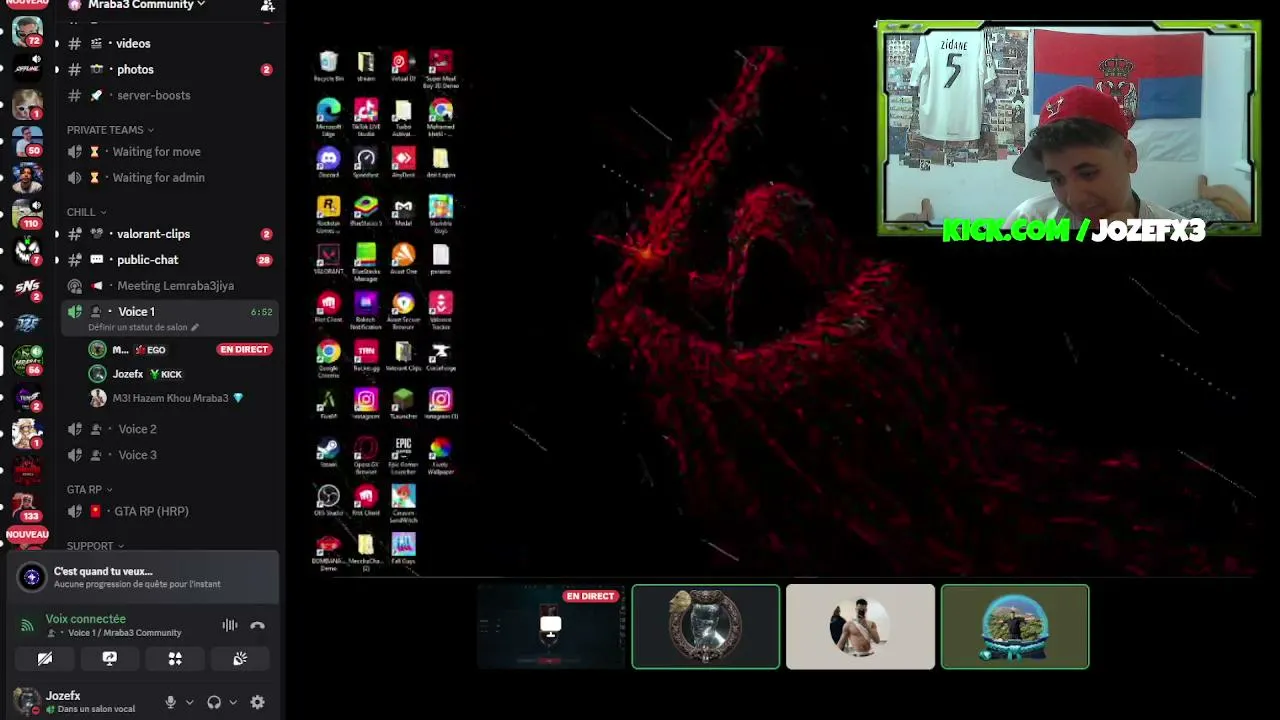Open the C'est quand tu veux quest banner
Screen dimensions: 1280x720
(x=142, y=577)
